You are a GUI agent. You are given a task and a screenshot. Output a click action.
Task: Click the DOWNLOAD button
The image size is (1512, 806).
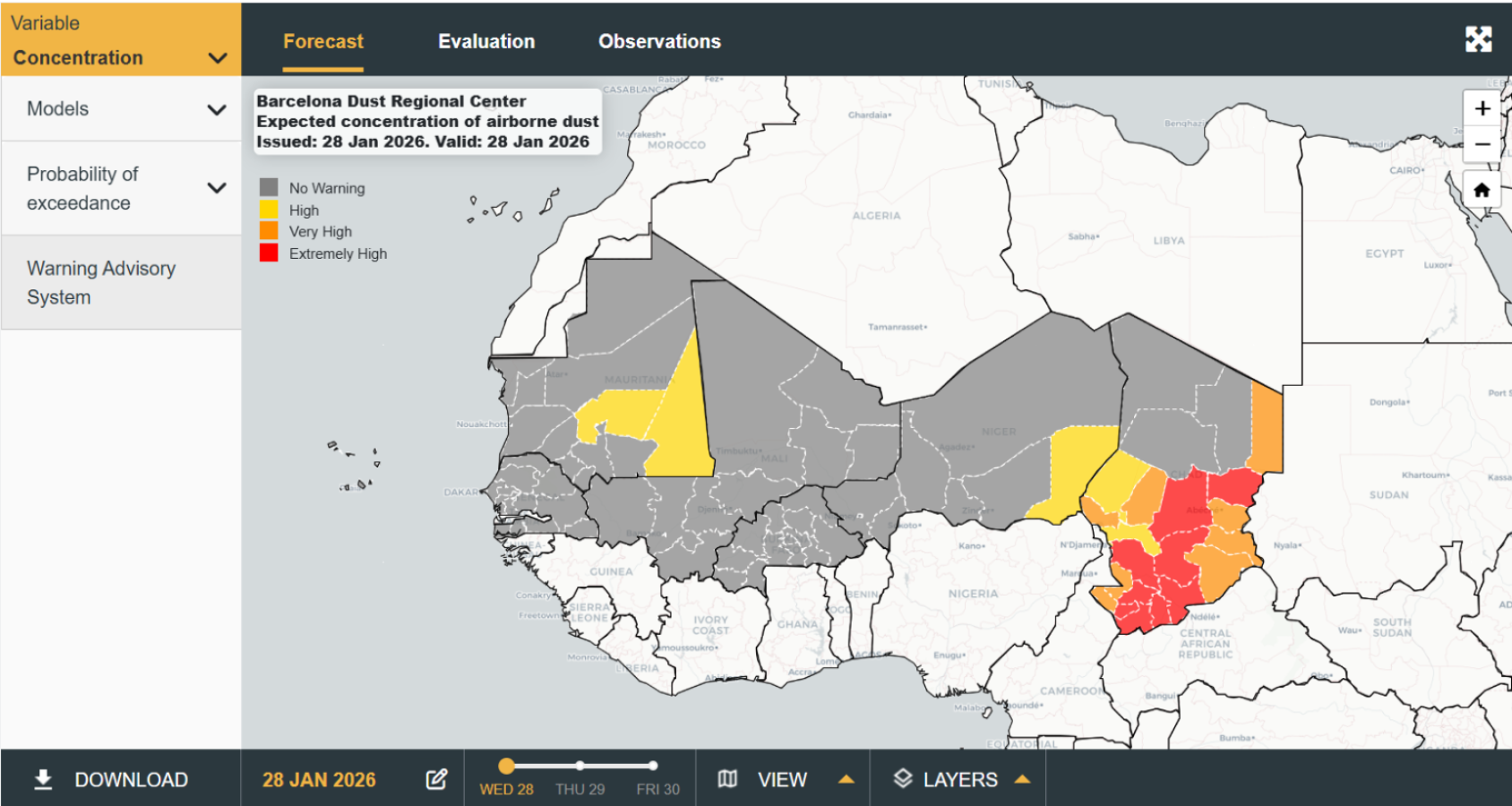pyautogui.click(x=131, y=778)
